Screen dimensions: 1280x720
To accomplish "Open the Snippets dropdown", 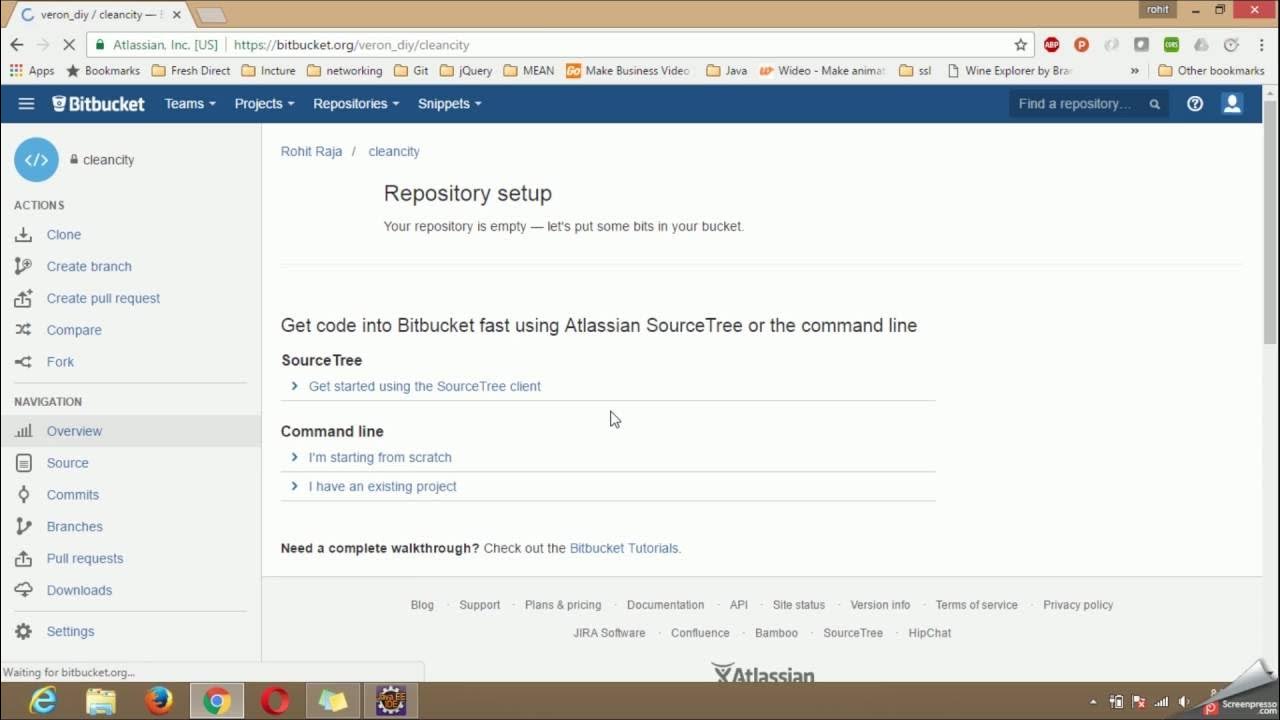I will [449, 104].
